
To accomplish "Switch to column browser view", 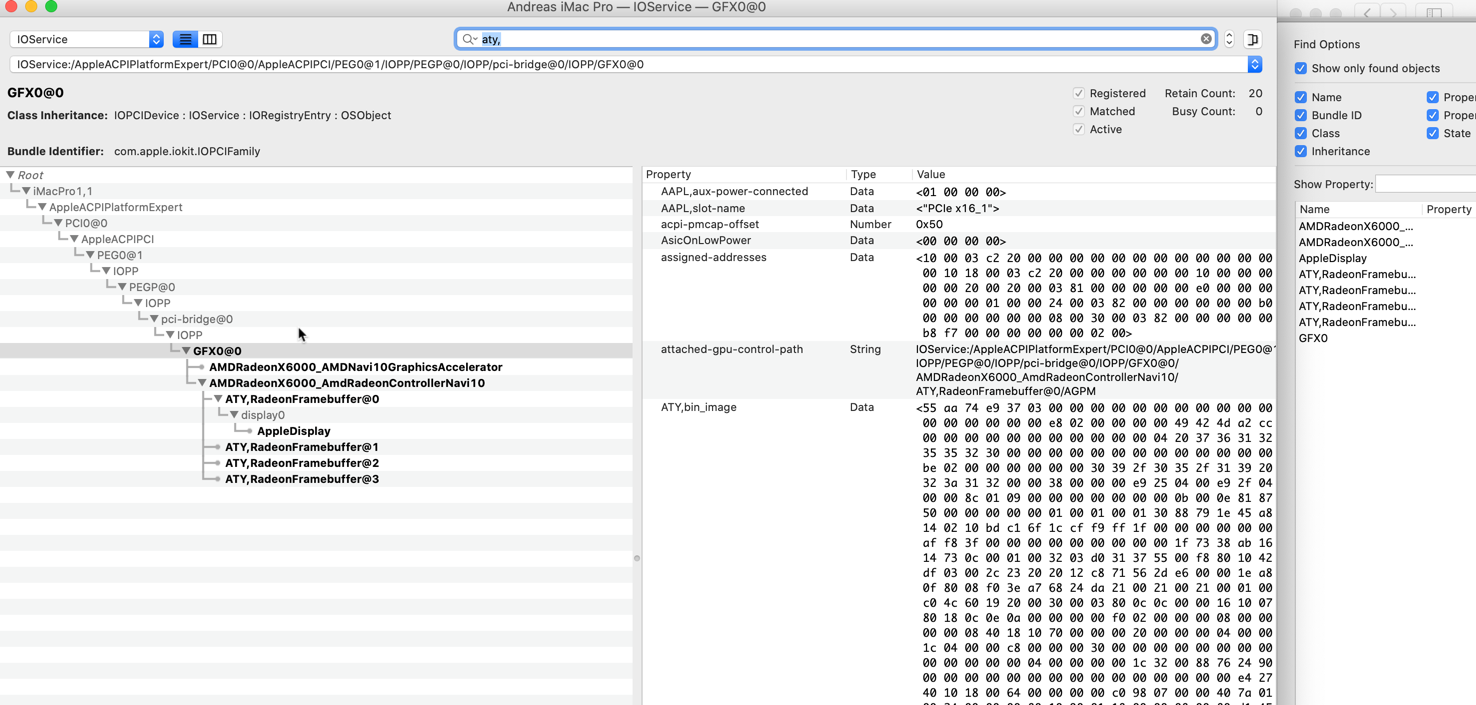I will coord(210,39).
